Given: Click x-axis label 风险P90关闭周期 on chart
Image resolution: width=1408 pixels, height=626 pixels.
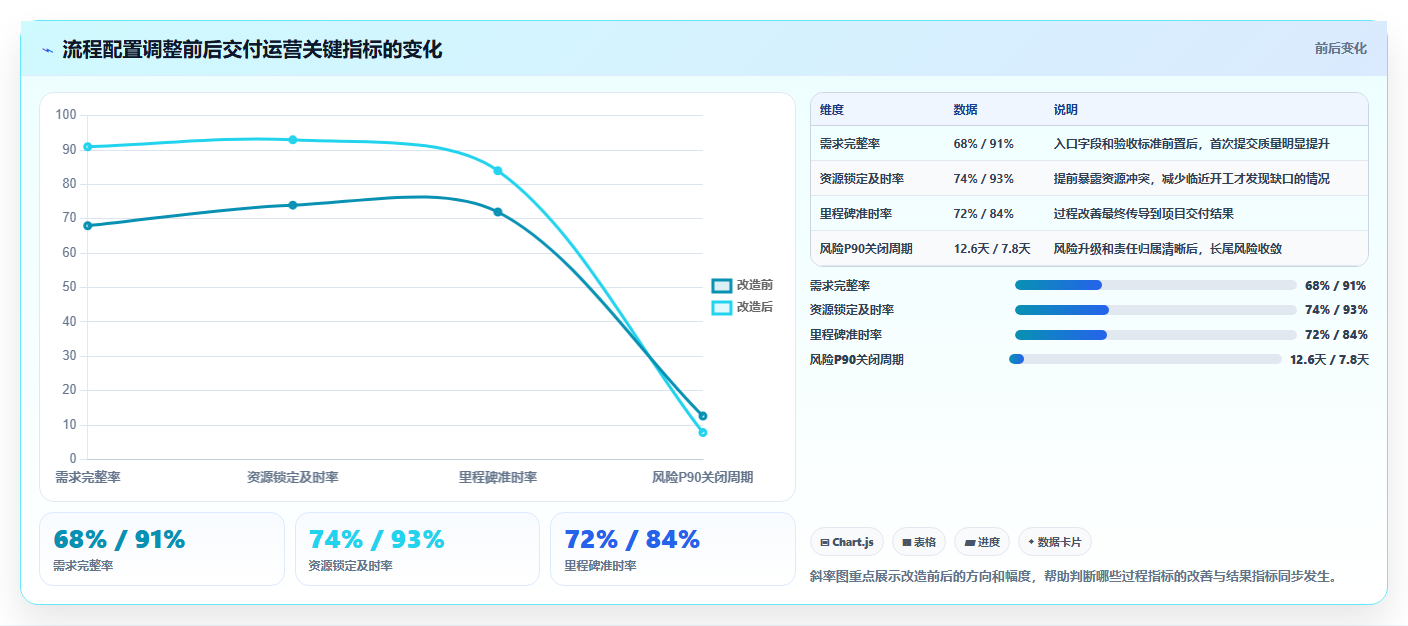Looking at the screenshot, I should click(703, 478).
